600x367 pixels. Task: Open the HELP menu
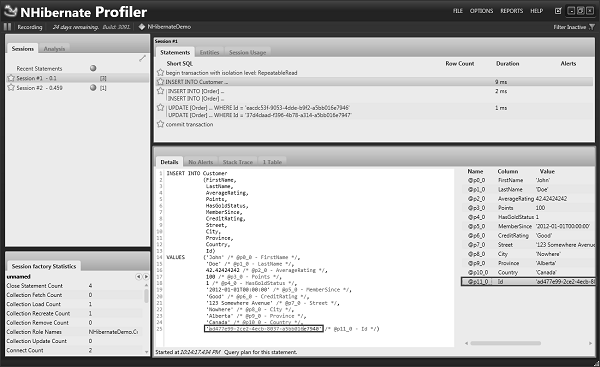tap(536, 11)
